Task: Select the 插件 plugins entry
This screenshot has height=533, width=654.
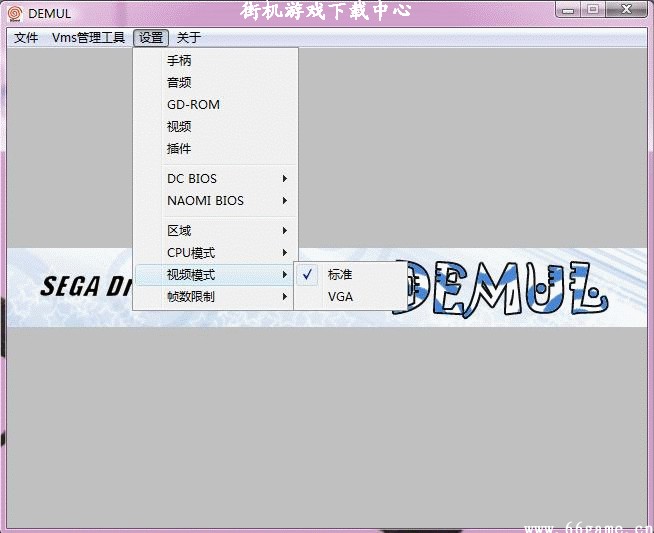Action: (179, 149)
